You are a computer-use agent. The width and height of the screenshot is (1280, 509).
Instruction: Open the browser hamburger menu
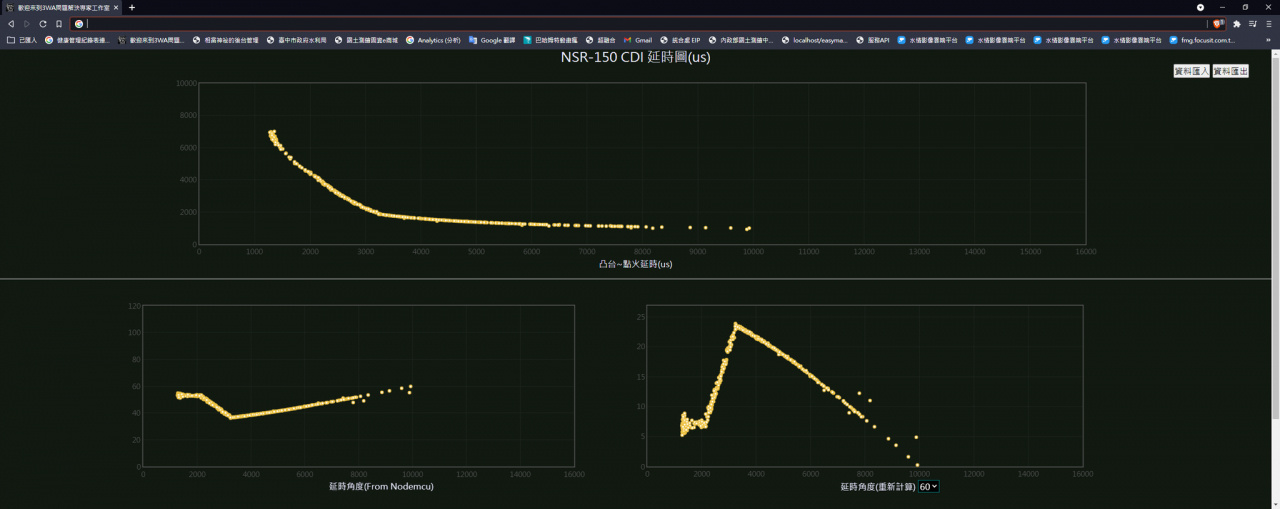[1269, 24]
